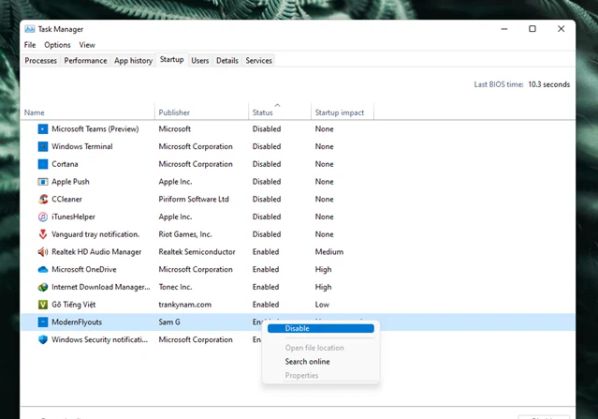Image resolution: width=598 pixels, height=419 pixels.
Task: Switch to the Performance tab
Action: point(85,61)
